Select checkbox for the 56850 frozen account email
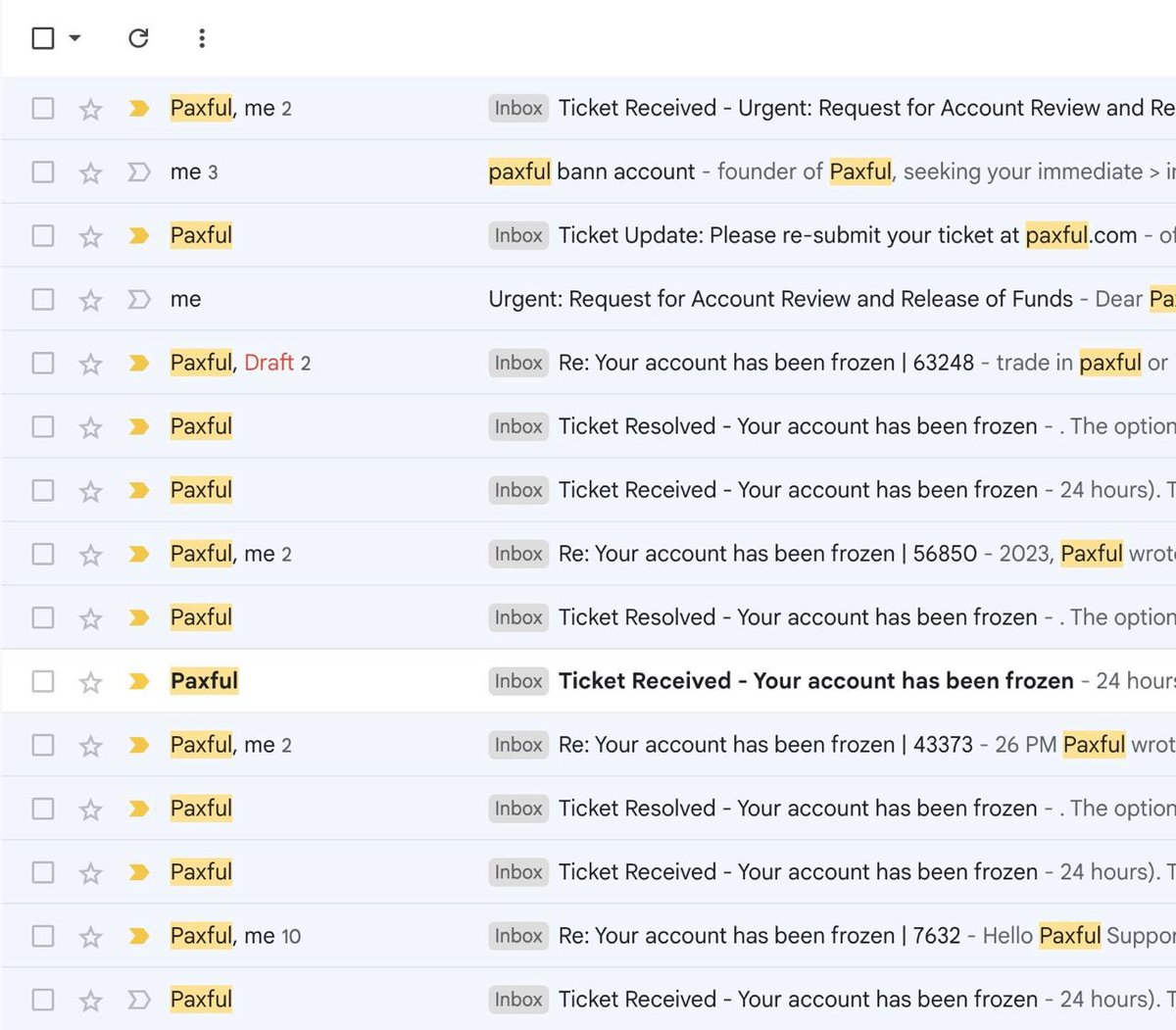 click(x=43, y=554)
